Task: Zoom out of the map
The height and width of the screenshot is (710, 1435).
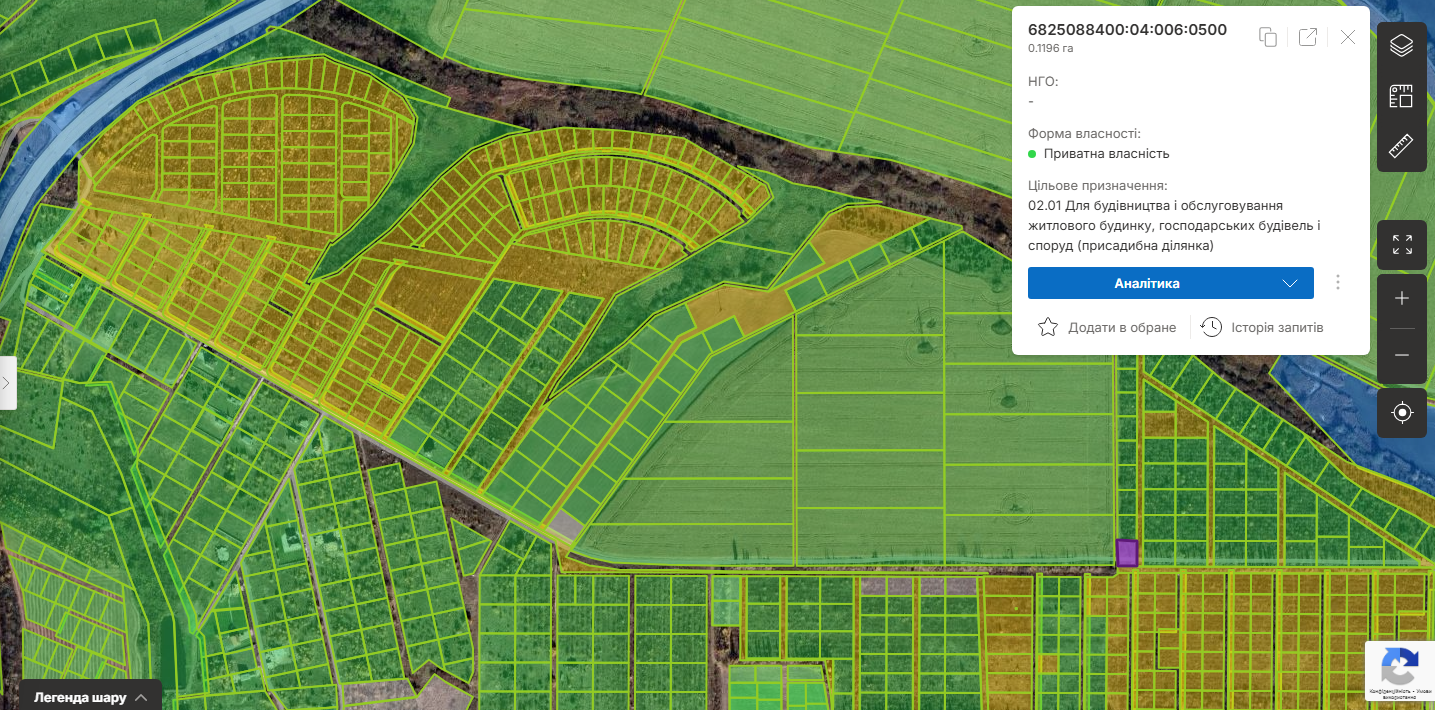Action: pos(1401,355)
